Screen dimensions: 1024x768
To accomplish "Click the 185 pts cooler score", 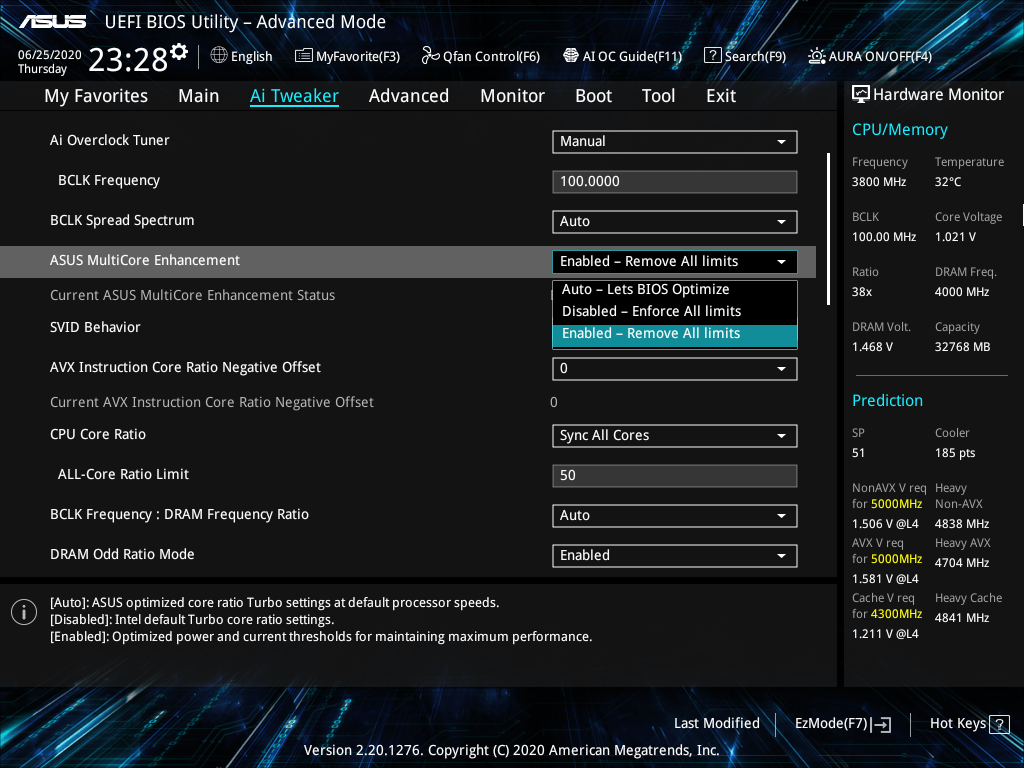I will click(955, 453).
